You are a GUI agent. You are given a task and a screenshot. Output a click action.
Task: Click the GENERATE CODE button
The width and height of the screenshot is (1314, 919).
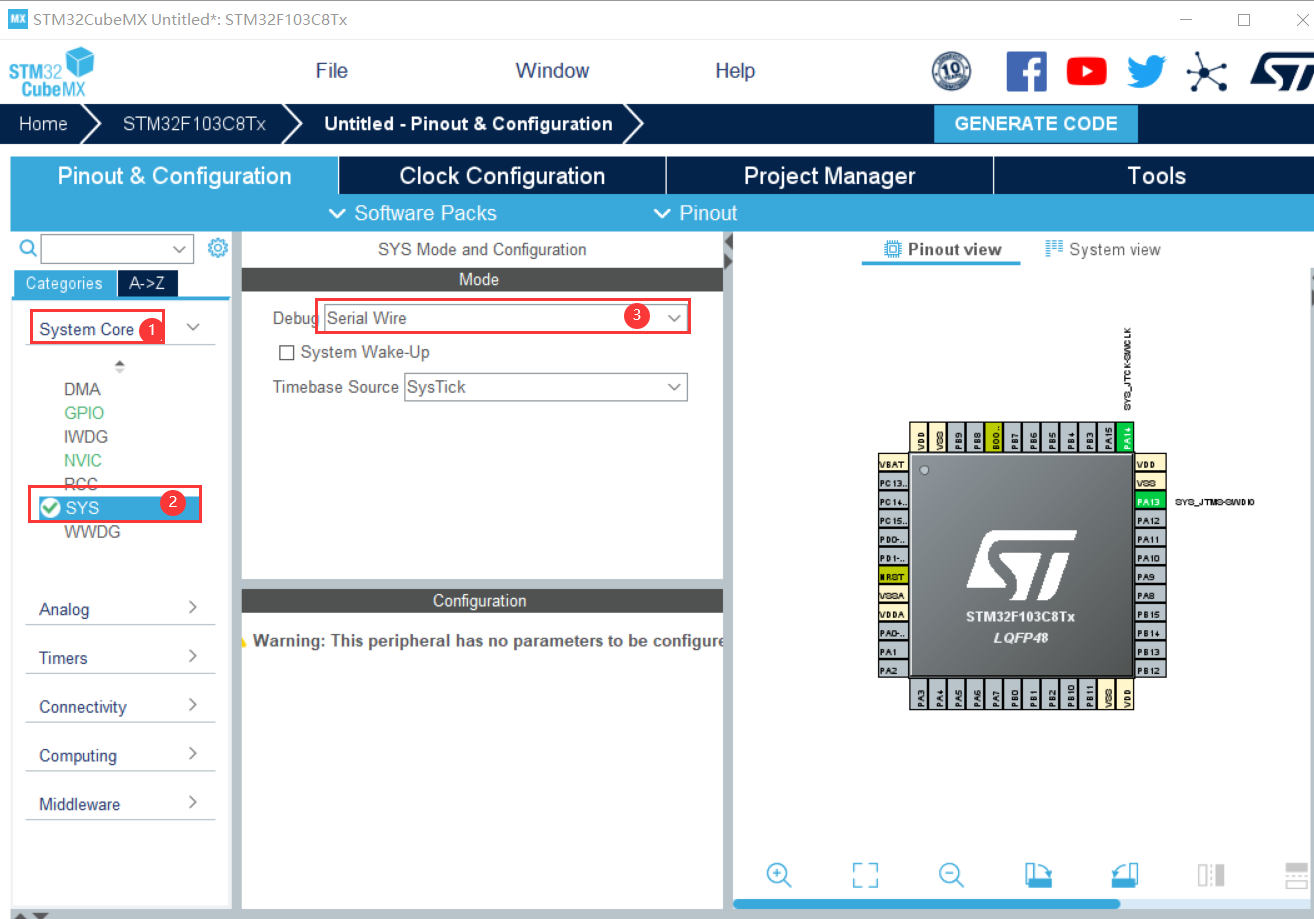click(1036, 124)
